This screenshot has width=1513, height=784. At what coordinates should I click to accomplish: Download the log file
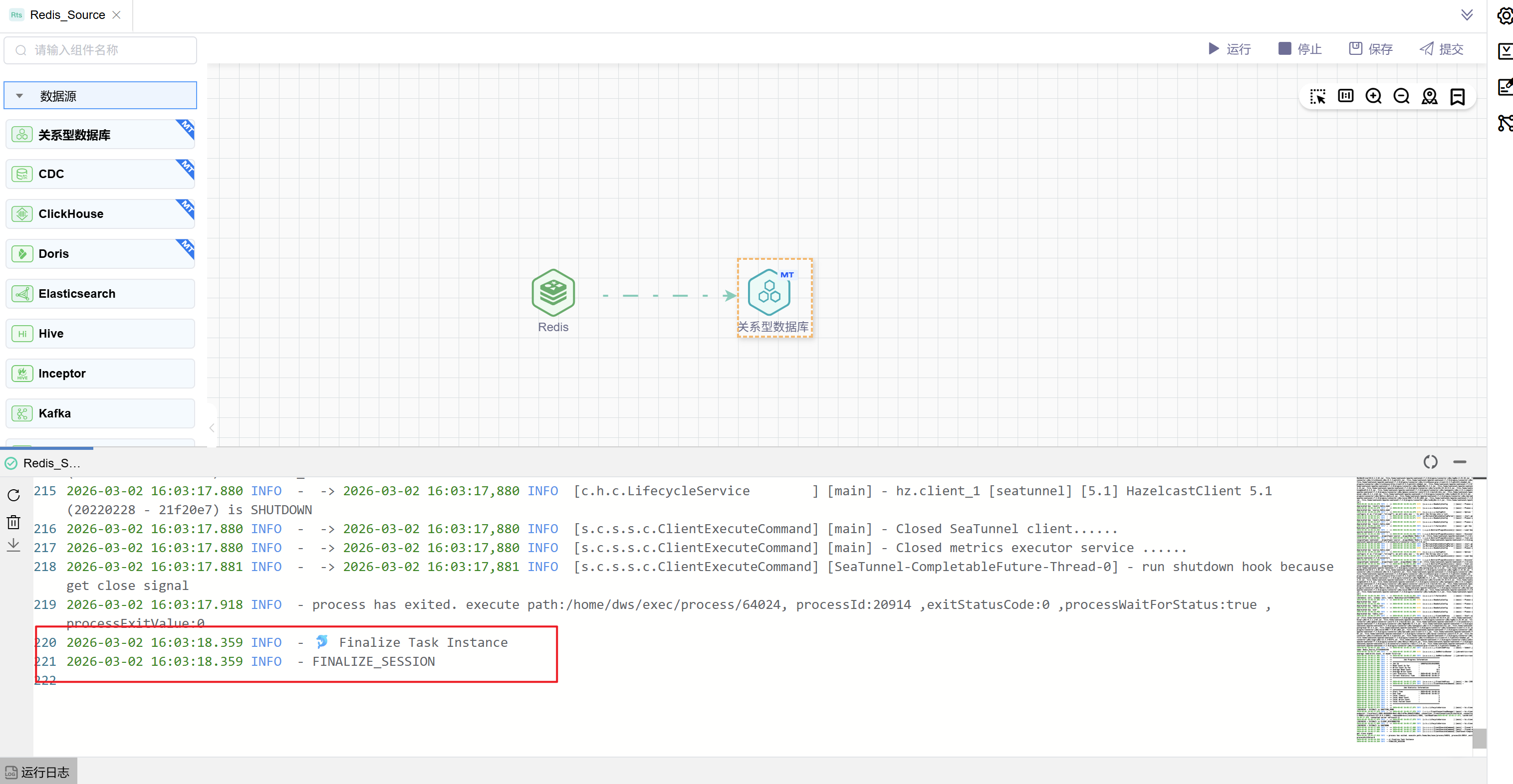tap(13, 545)
